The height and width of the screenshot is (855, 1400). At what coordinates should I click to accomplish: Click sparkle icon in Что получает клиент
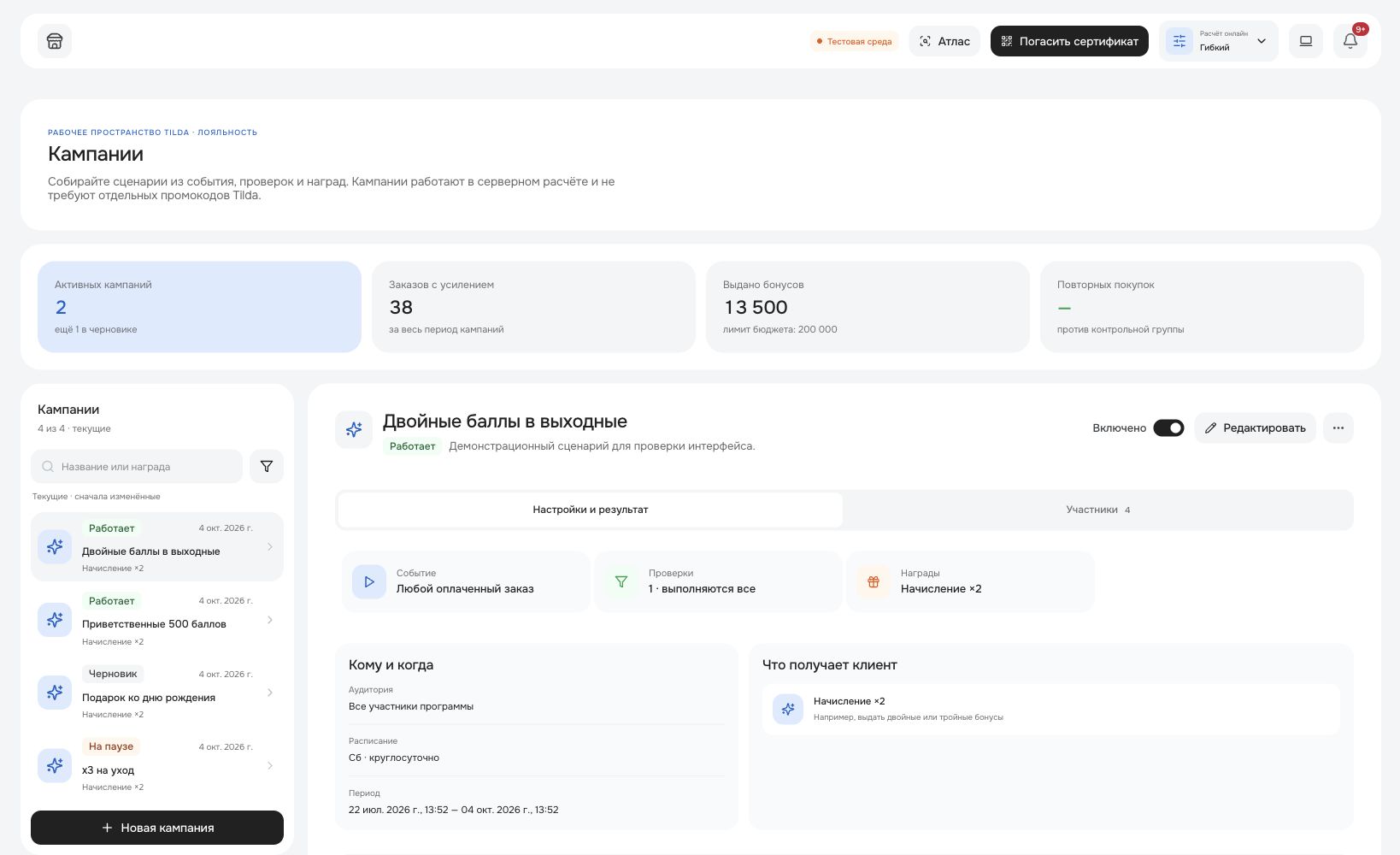point(788,709)
